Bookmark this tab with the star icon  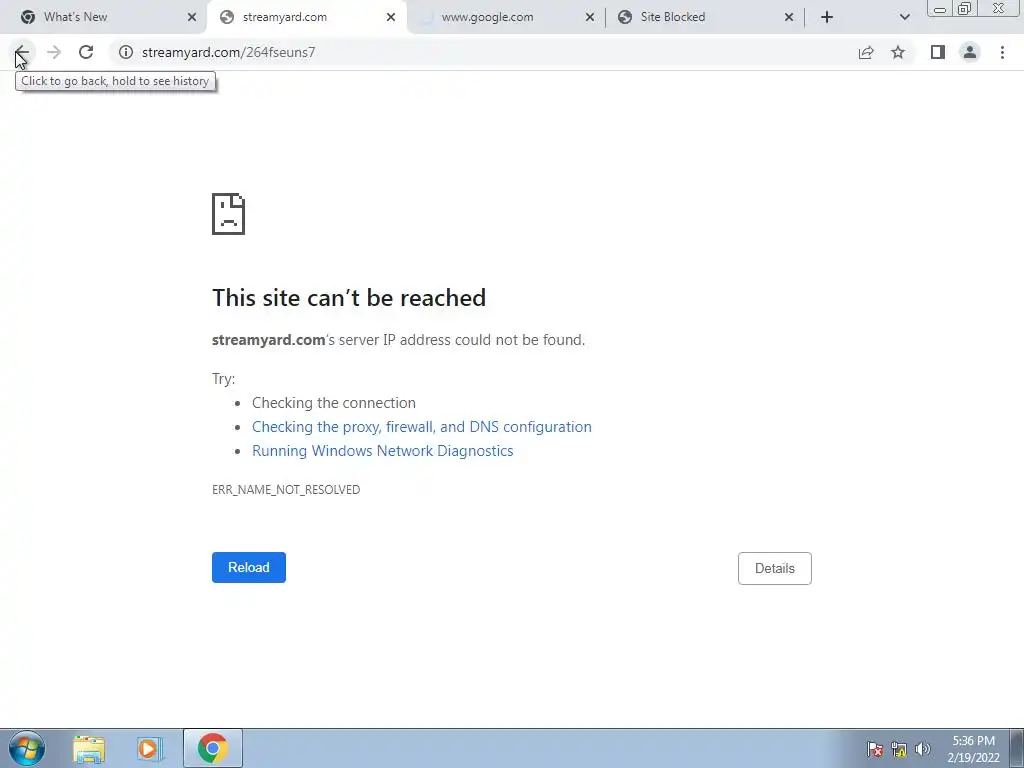(x=898, y=52)
